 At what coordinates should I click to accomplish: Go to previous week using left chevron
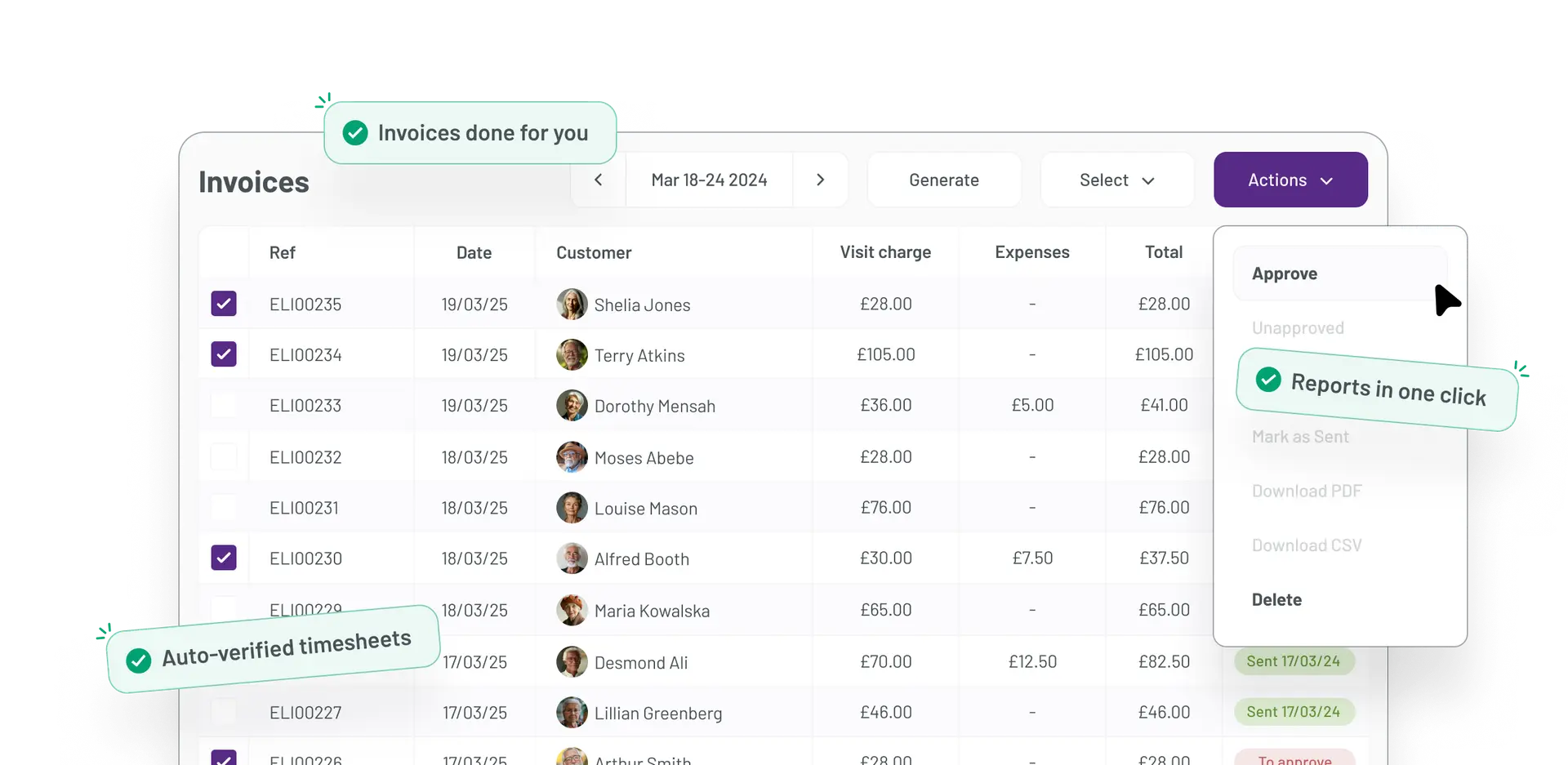click(599, 180)
